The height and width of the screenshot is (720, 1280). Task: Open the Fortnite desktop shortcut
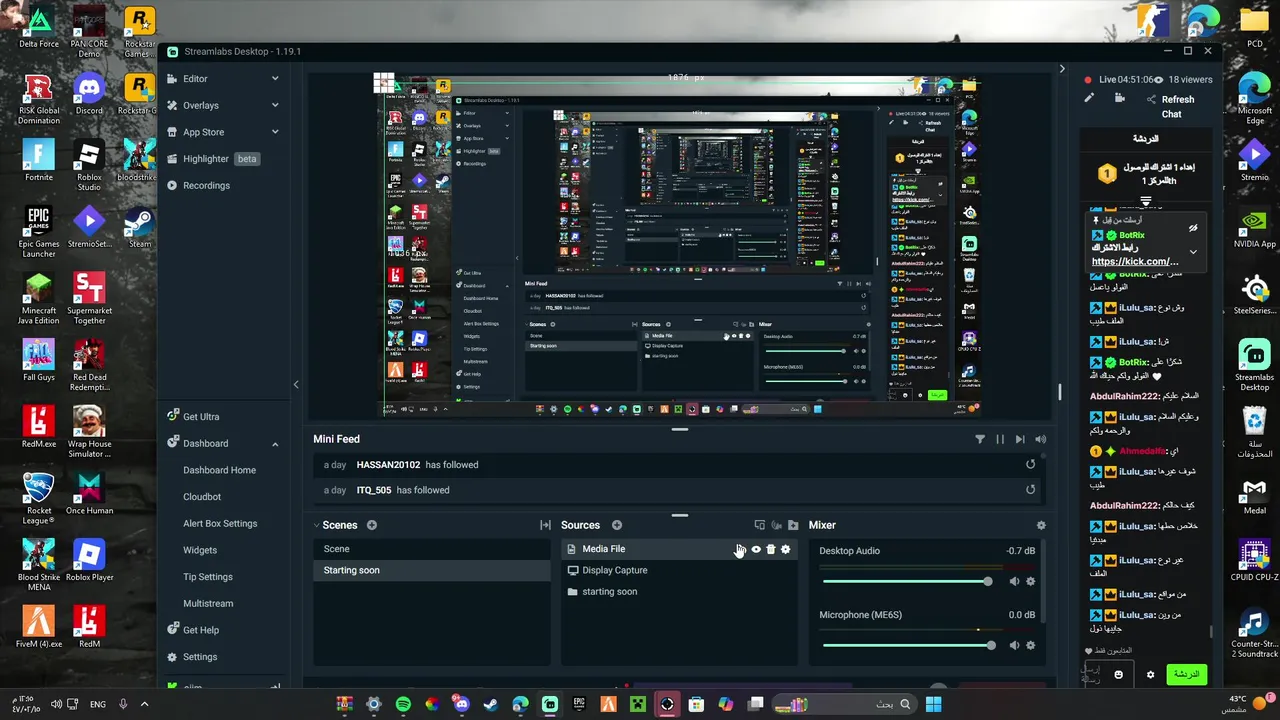[x=39, y=160]
